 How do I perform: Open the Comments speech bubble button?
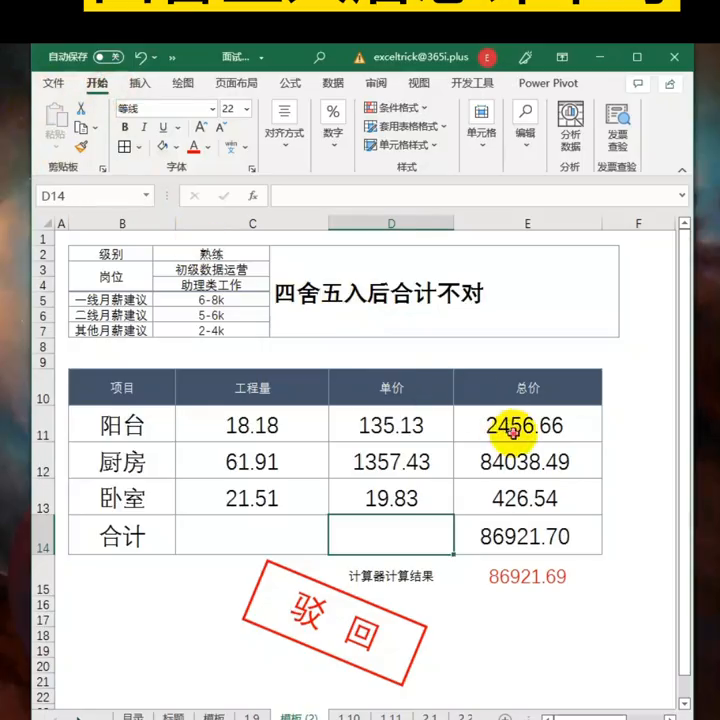(x=638, y=84)
